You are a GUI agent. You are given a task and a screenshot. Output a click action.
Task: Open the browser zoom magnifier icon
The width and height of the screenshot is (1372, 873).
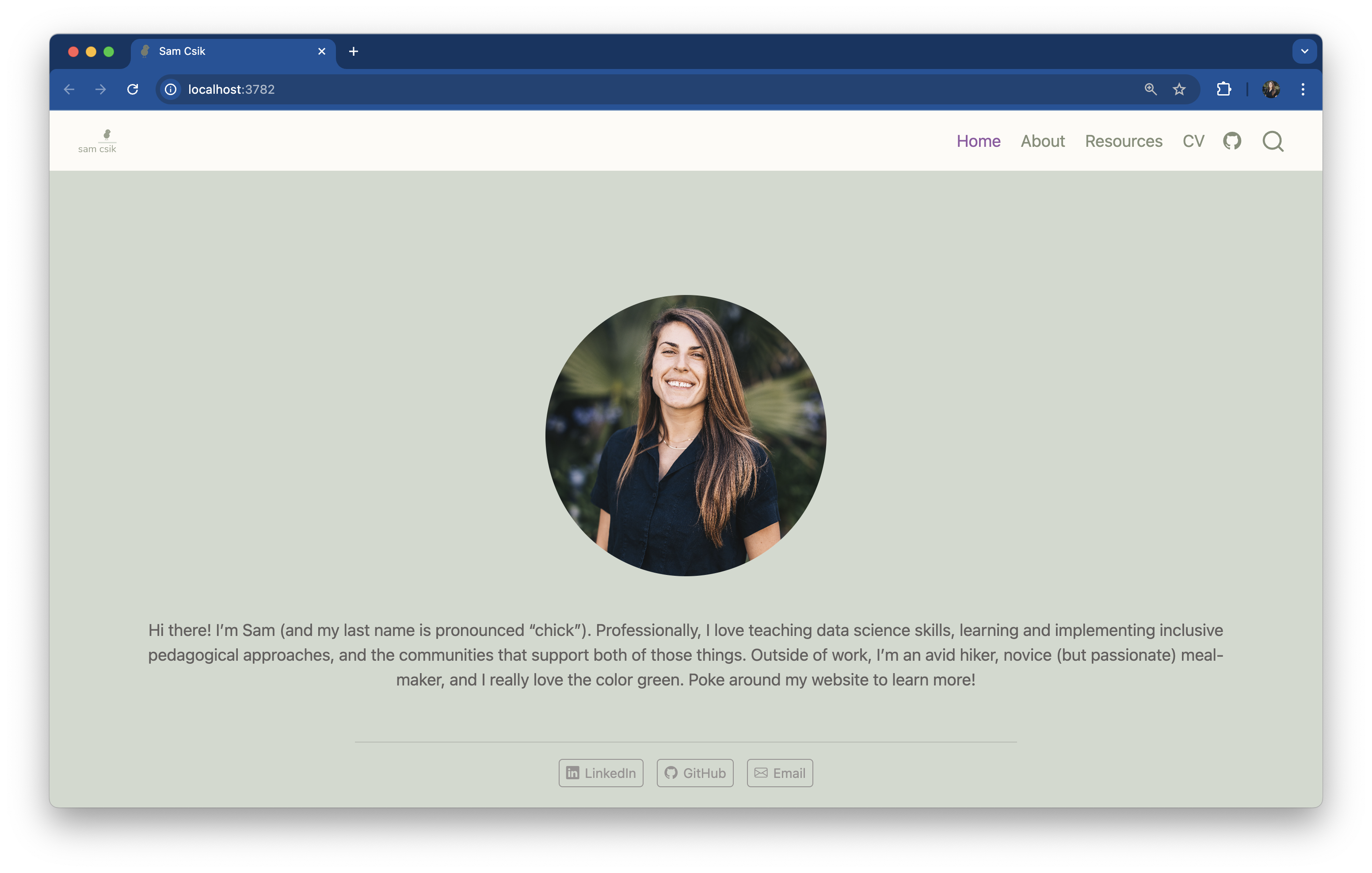pos(1151,89)
